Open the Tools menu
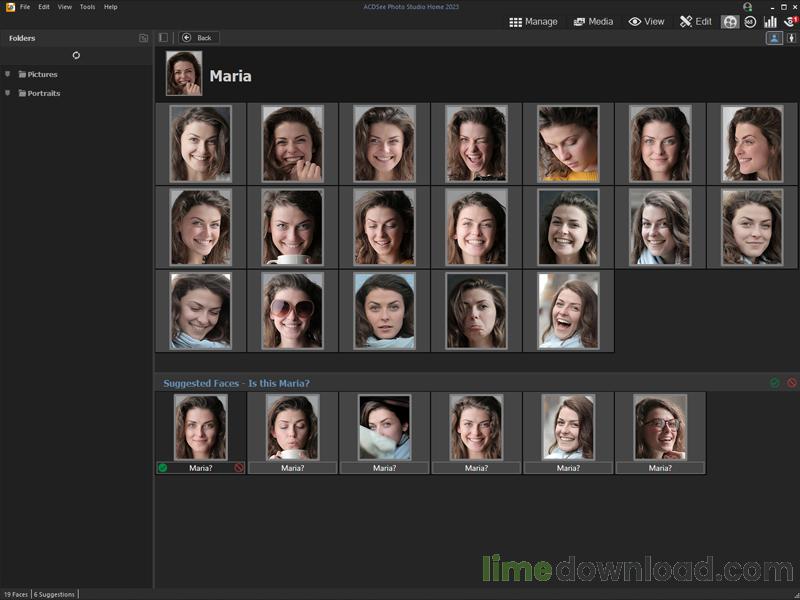This screenshot has height=600, width=800. click(87, 7)
